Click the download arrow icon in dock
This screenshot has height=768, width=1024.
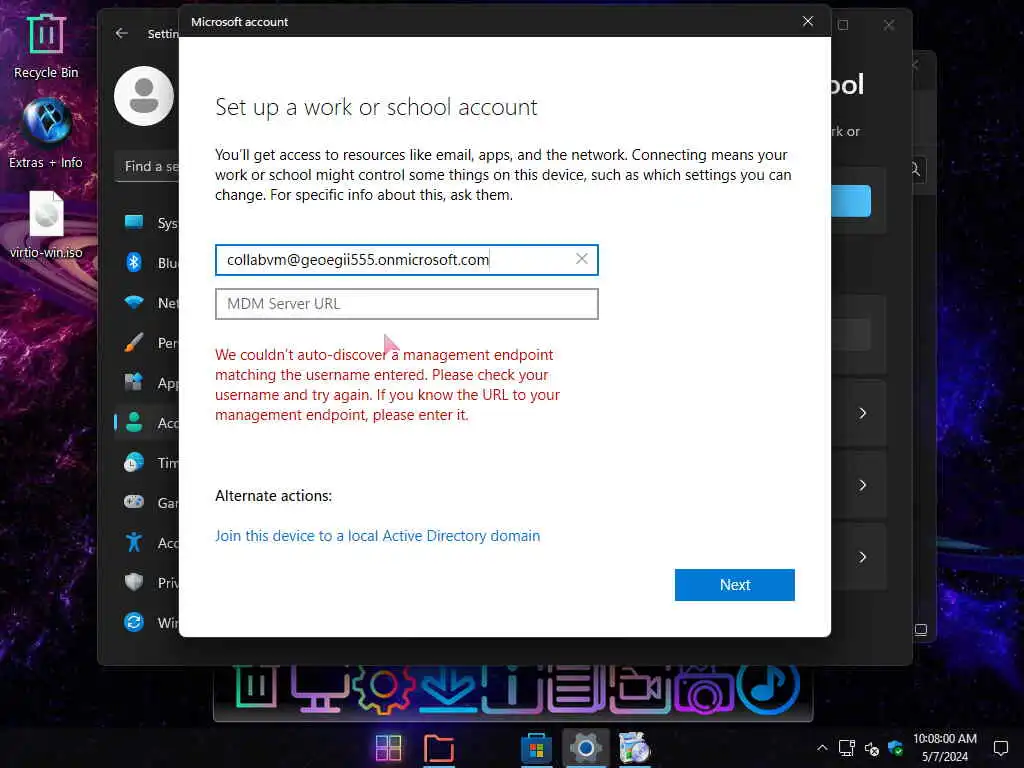pos(448,688)
